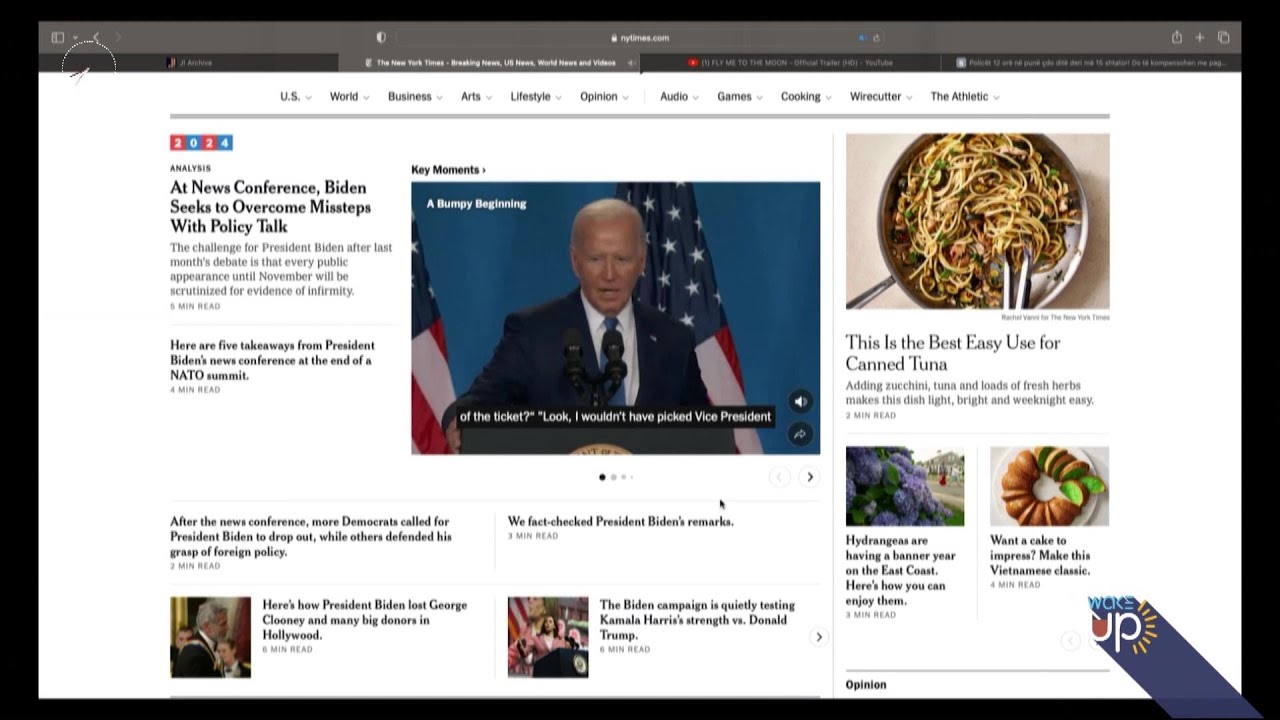Open the five takeaways article link

272,360
